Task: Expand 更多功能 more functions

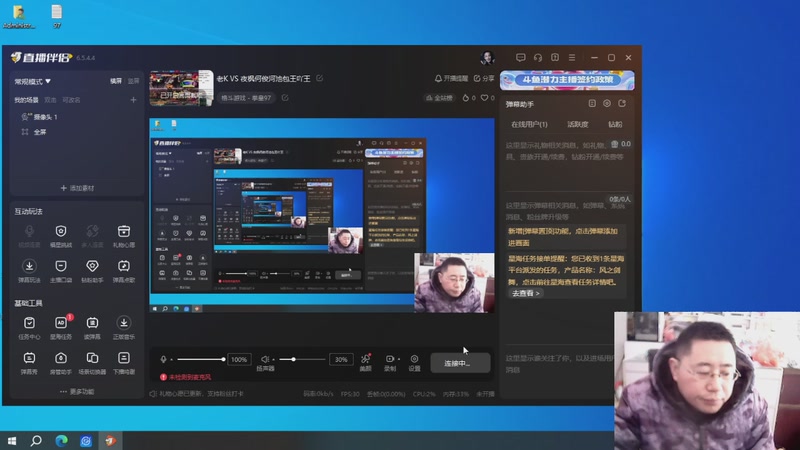Action: coord(77,391)
